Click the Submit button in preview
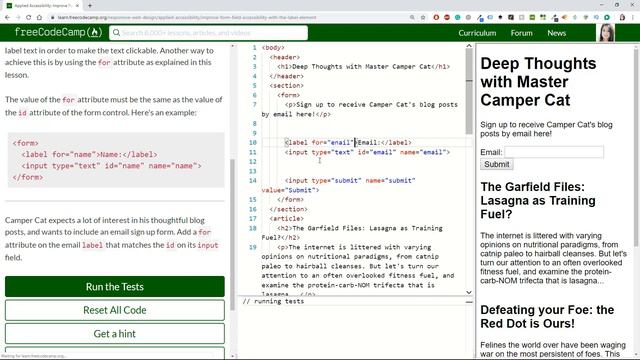The height and width of the screenshot is (360, 640). click(x=496, y=164)
